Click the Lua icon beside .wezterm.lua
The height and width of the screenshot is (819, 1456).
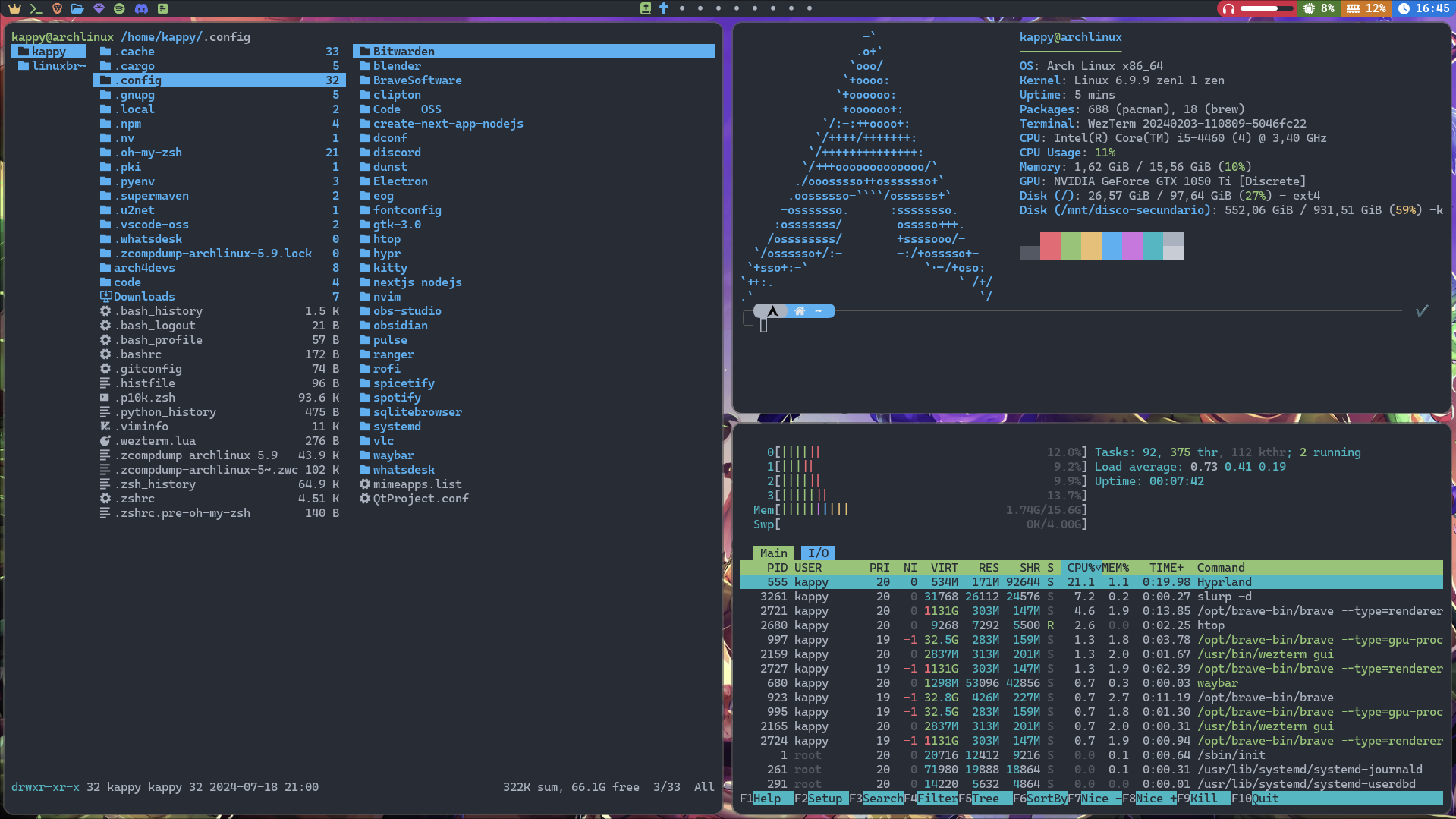click(105, 441)
